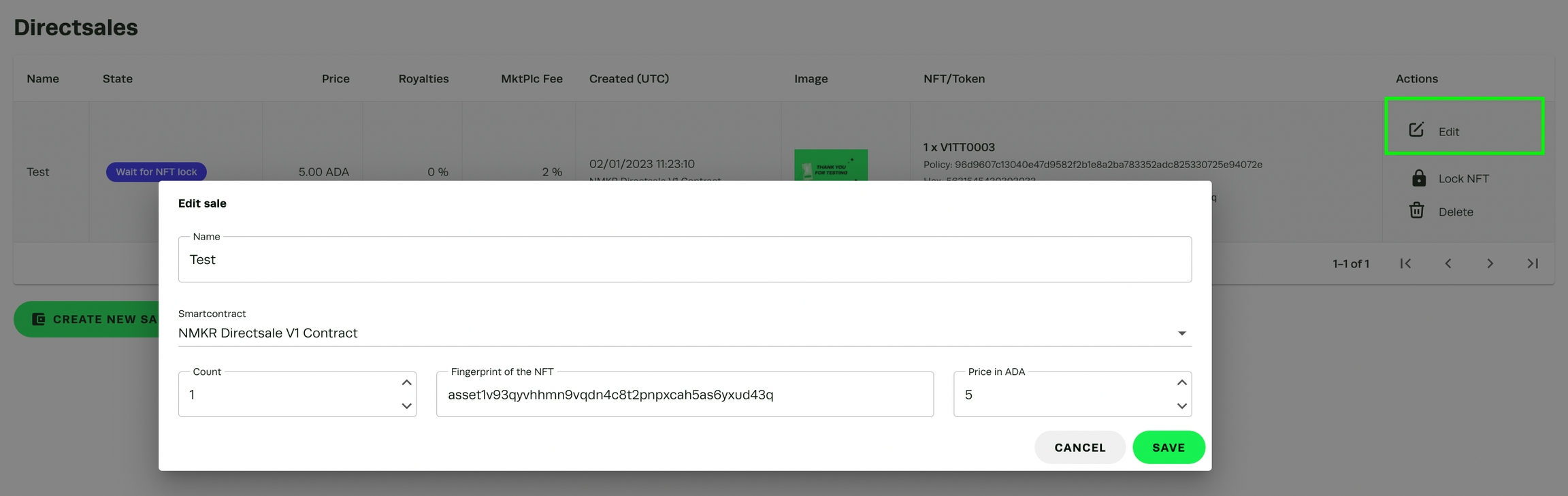Click the Edit pencil icon in Actions
1568x496 pixels.
[1416, 130]
